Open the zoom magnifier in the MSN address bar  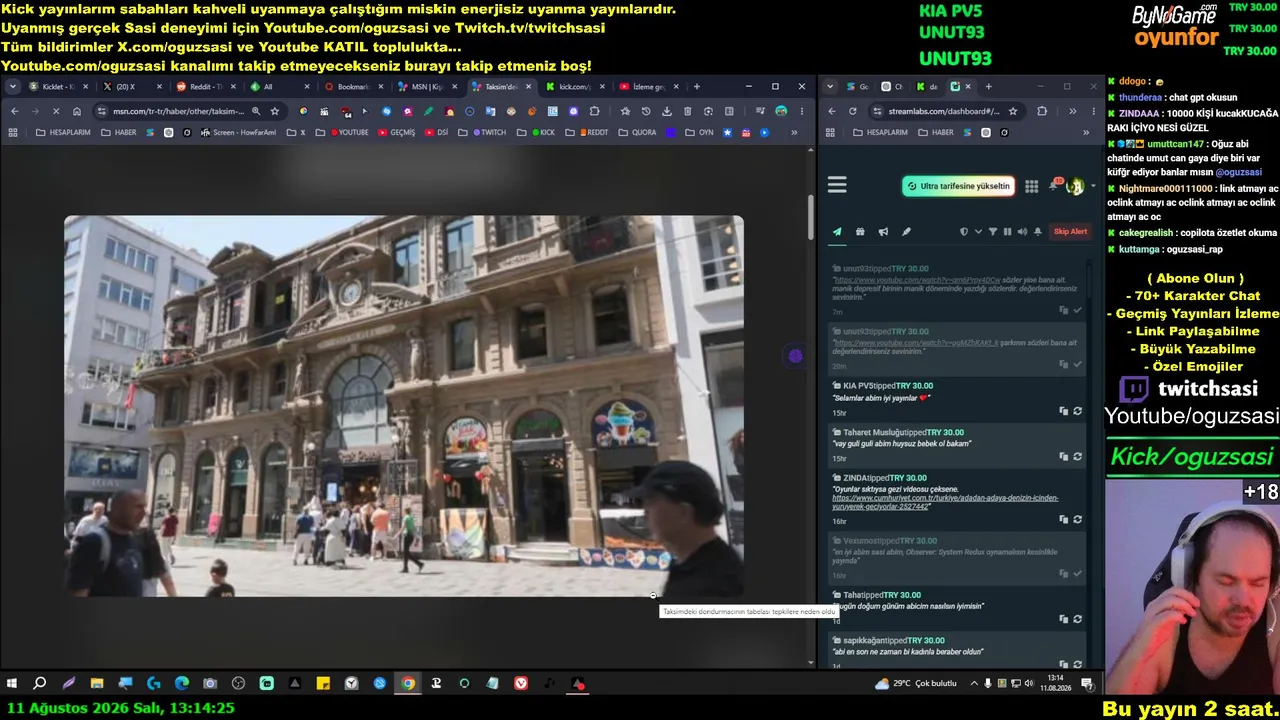[x=256, y=111]
